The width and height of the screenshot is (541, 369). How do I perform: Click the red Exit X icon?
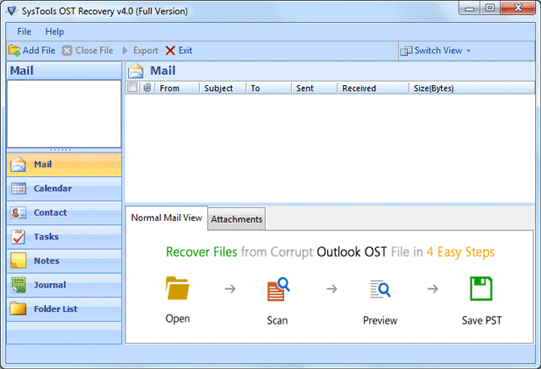click(x=170, y=51)
